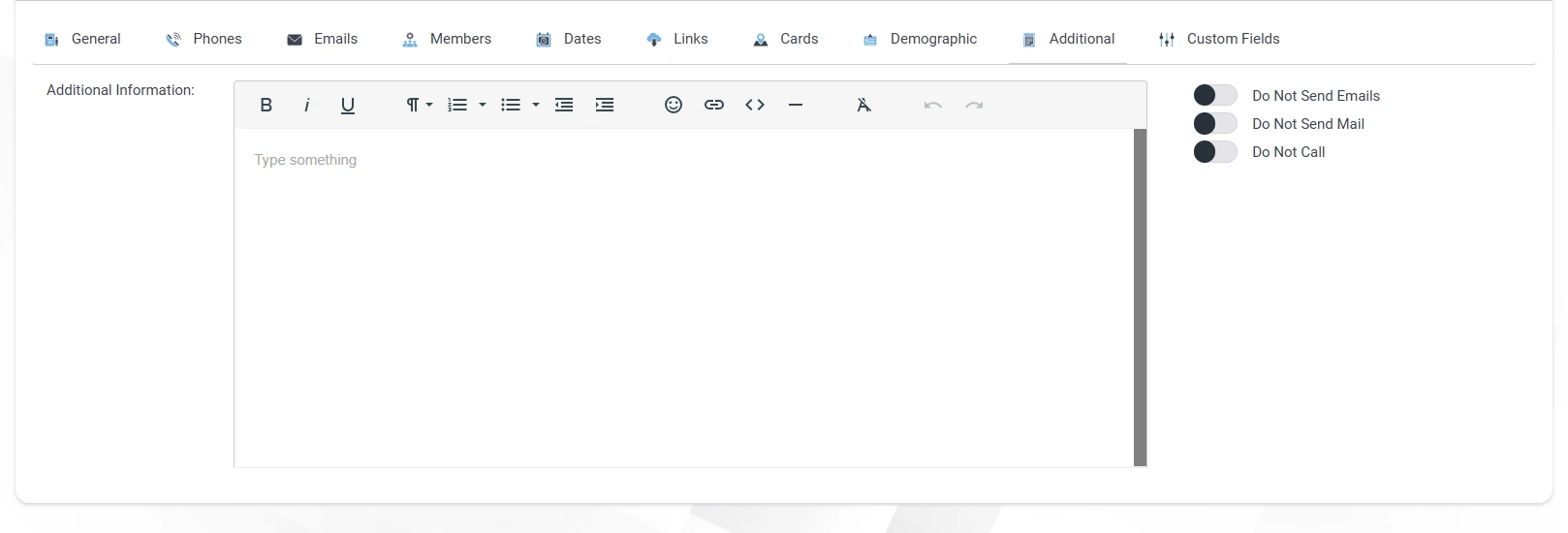Click the Do Not Send Mail label
This screenshot has width=1568, height=533.
(1308, 124)
